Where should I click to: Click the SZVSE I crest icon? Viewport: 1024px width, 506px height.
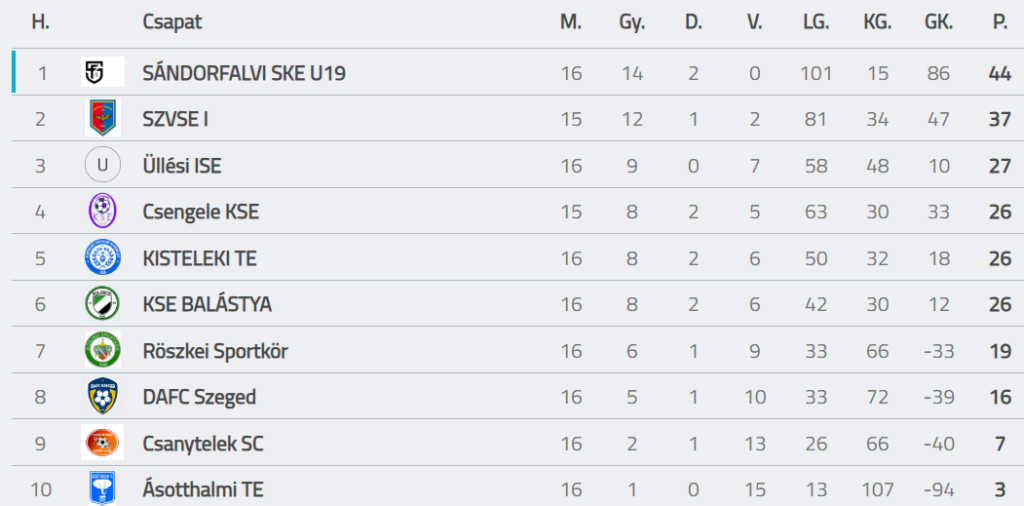(x=102, y=119)
